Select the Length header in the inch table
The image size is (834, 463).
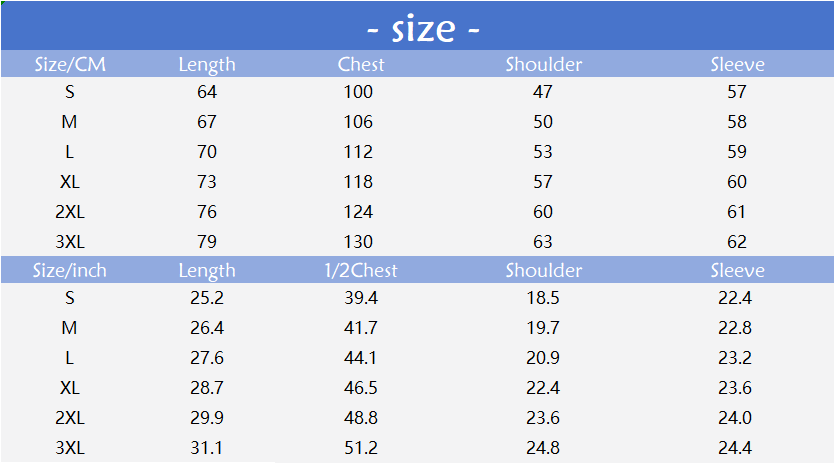pyautogui.click(x=207, y=270)
